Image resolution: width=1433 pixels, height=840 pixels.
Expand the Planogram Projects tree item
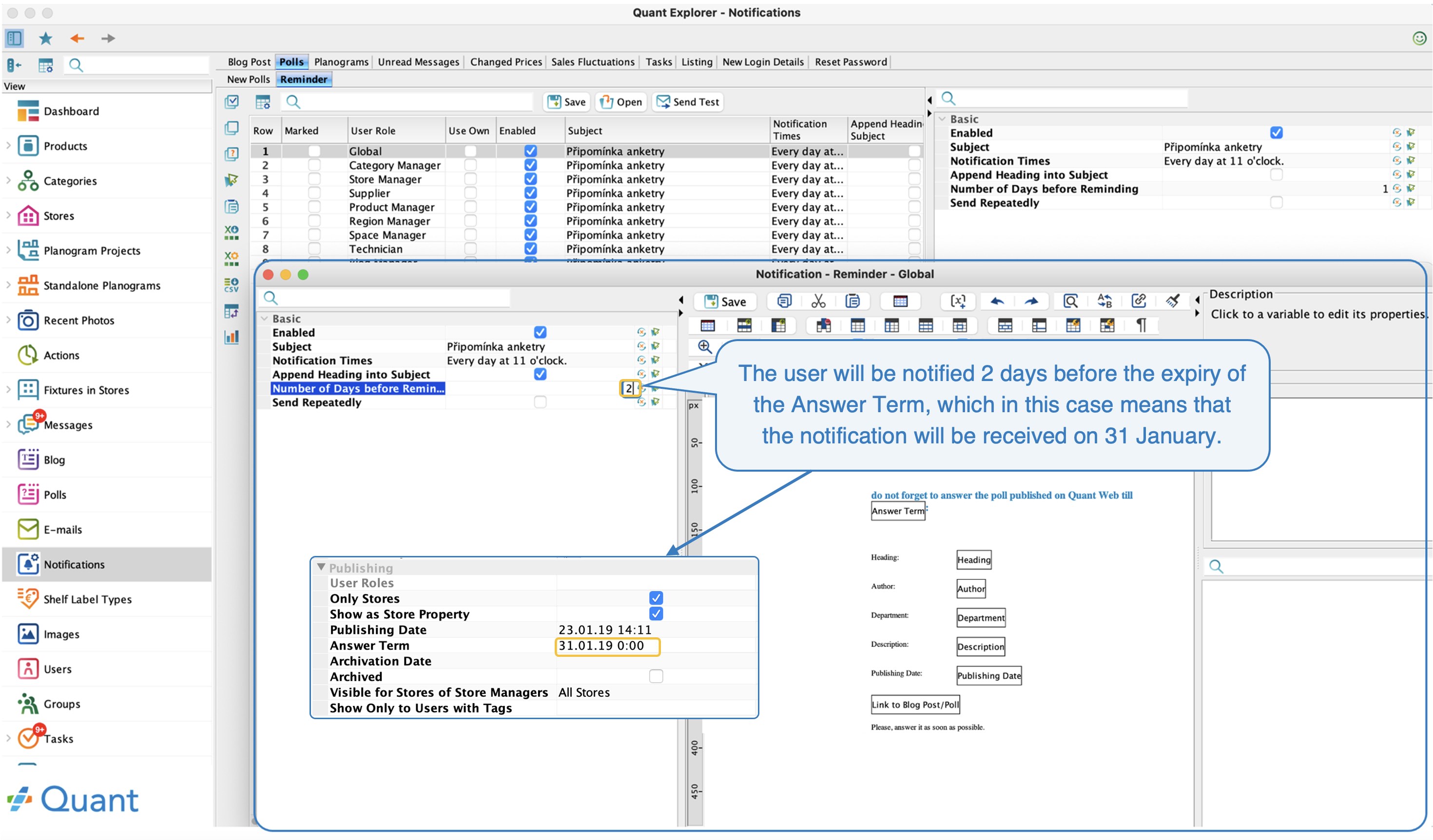(9, 250)
